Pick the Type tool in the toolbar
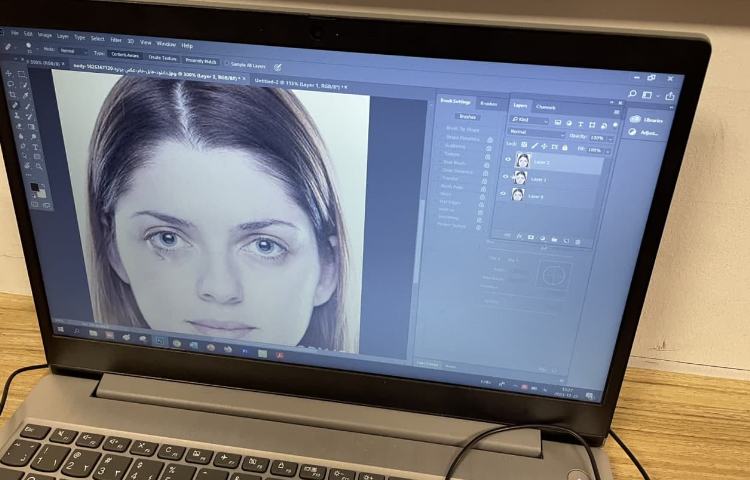750x480 pixels. (35, 147)
